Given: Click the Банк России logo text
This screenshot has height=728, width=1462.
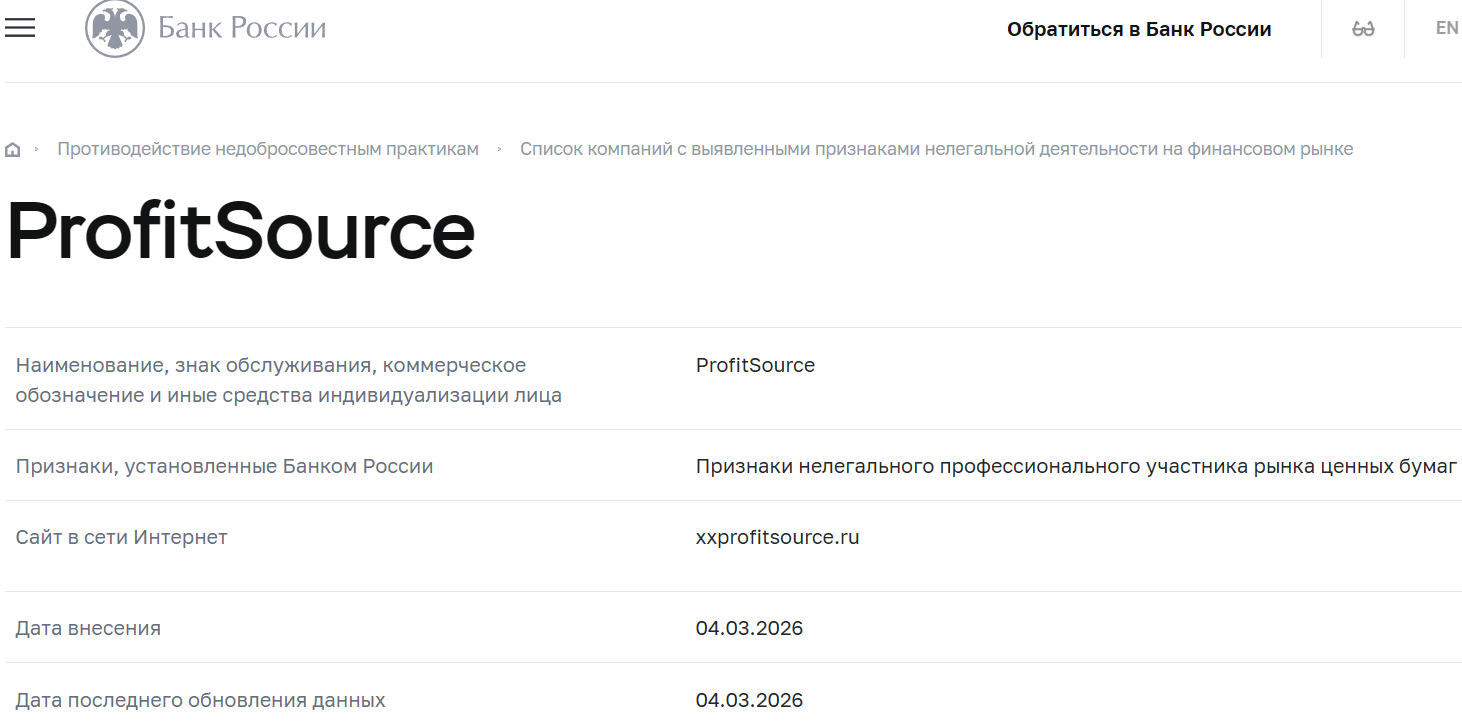Looking at the screenshot, I should point(240,28).
